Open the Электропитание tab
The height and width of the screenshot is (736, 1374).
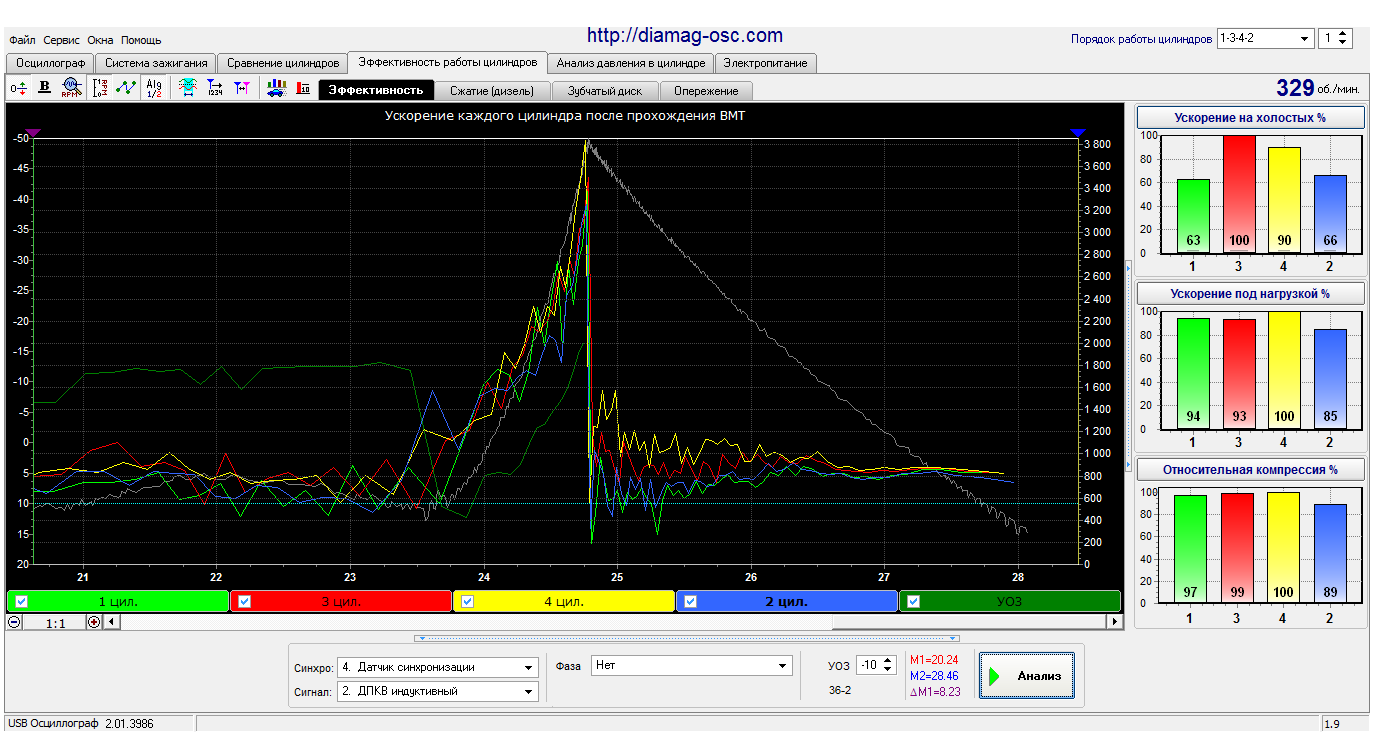(766, 63)
